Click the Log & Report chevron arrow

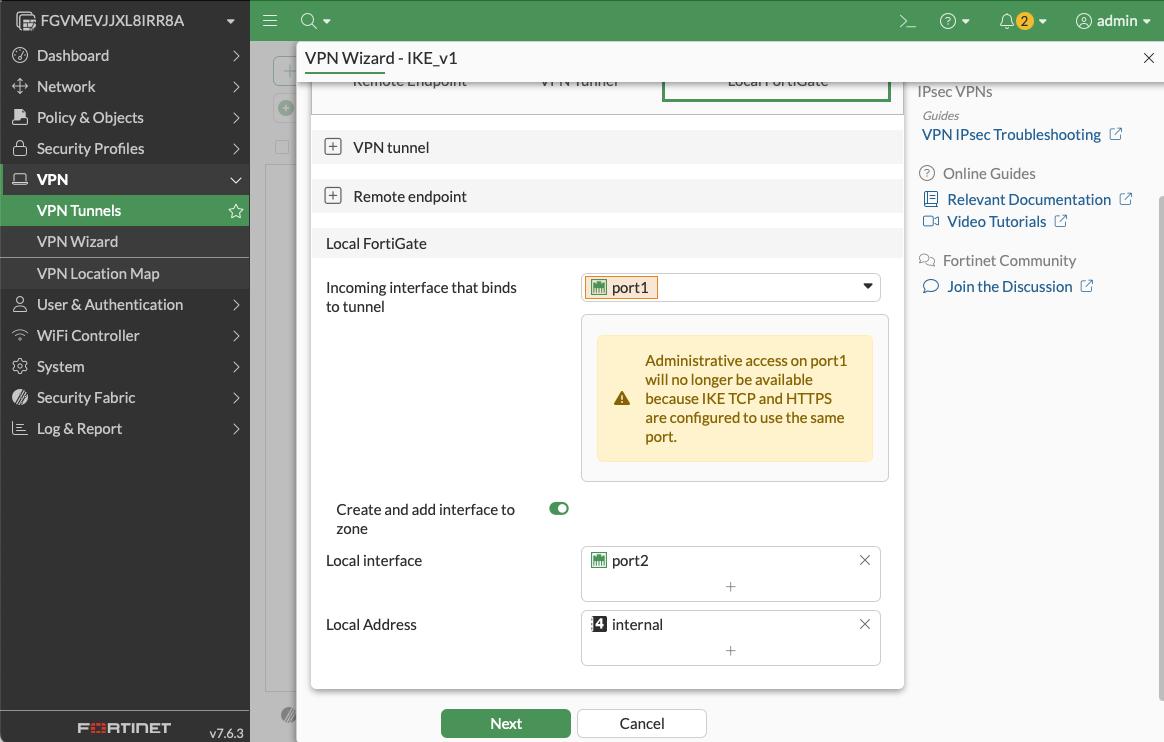click(236, 429)
